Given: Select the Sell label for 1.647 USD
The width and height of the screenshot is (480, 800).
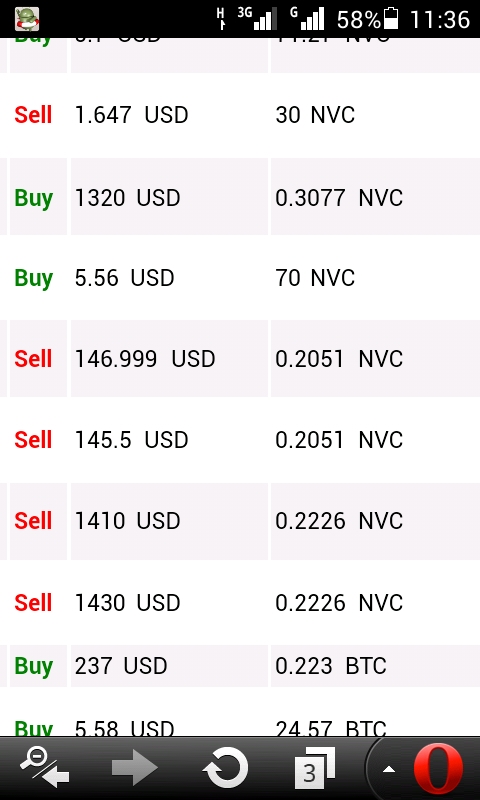Looking at the screenshot, I should [33, 115].
